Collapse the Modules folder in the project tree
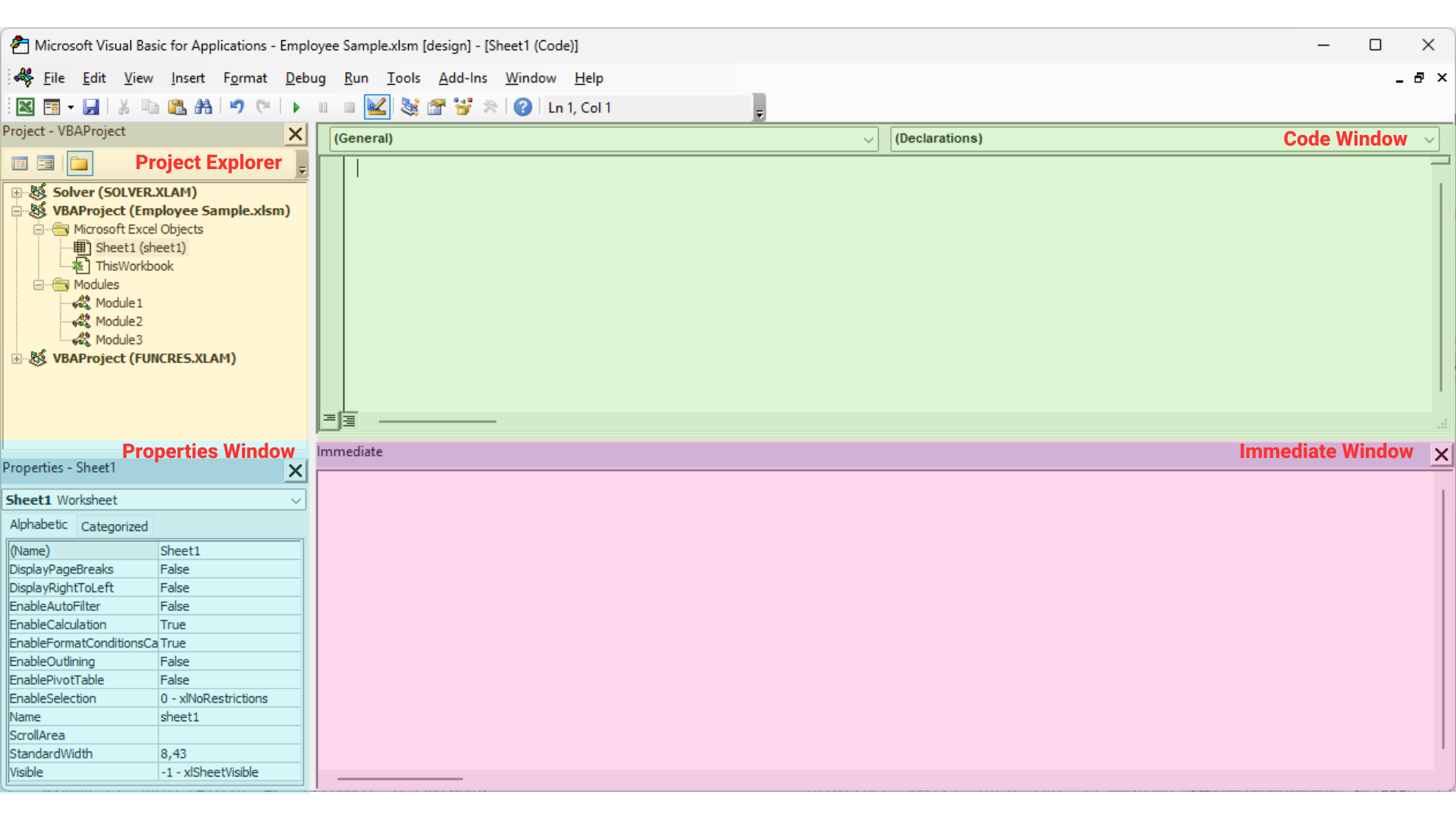The image size is (1456, 819). coord(38,285)
